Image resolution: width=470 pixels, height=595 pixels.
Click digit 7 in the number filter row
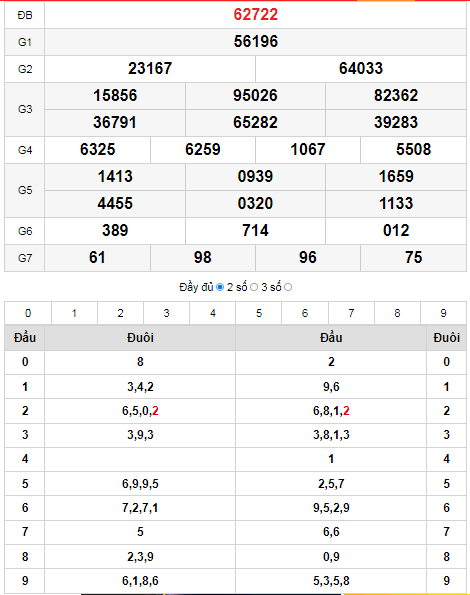[351, 313]
